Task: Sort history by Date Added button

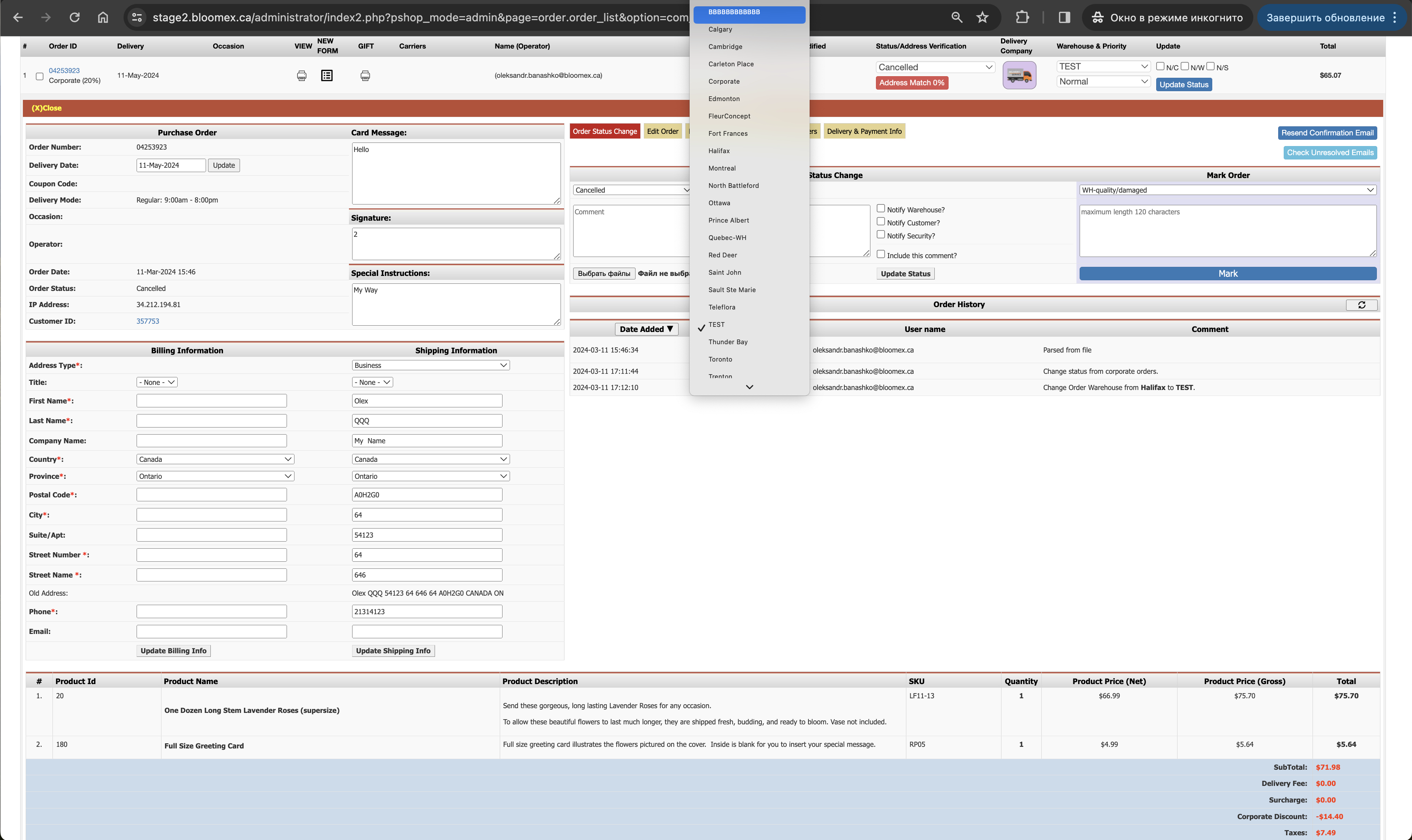Action: pyautogui.click(x=646, y=330)
